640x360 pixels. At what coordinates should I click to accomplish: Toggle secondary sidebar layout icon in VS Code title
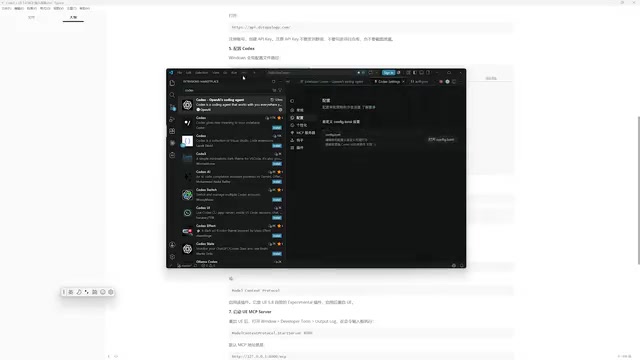[428, 73]
